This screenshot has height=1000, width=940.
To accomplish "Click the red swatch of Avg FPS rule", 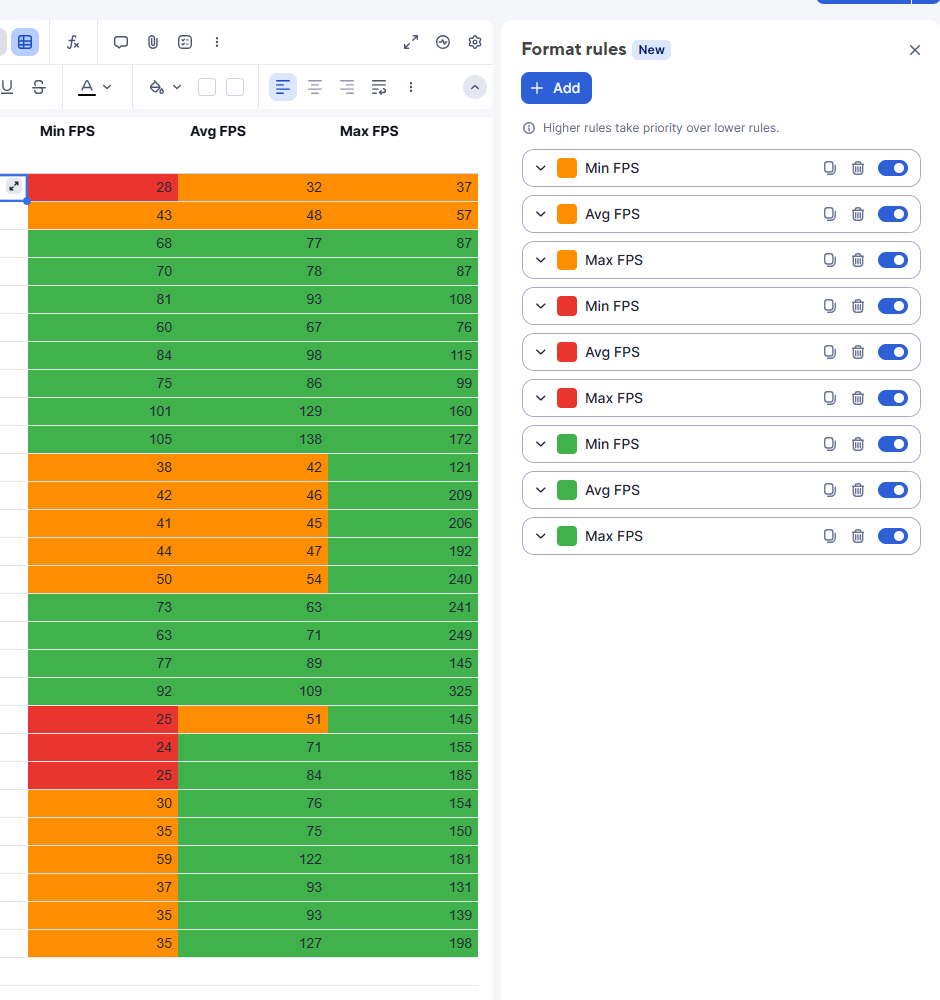I will tap(567, 352).
